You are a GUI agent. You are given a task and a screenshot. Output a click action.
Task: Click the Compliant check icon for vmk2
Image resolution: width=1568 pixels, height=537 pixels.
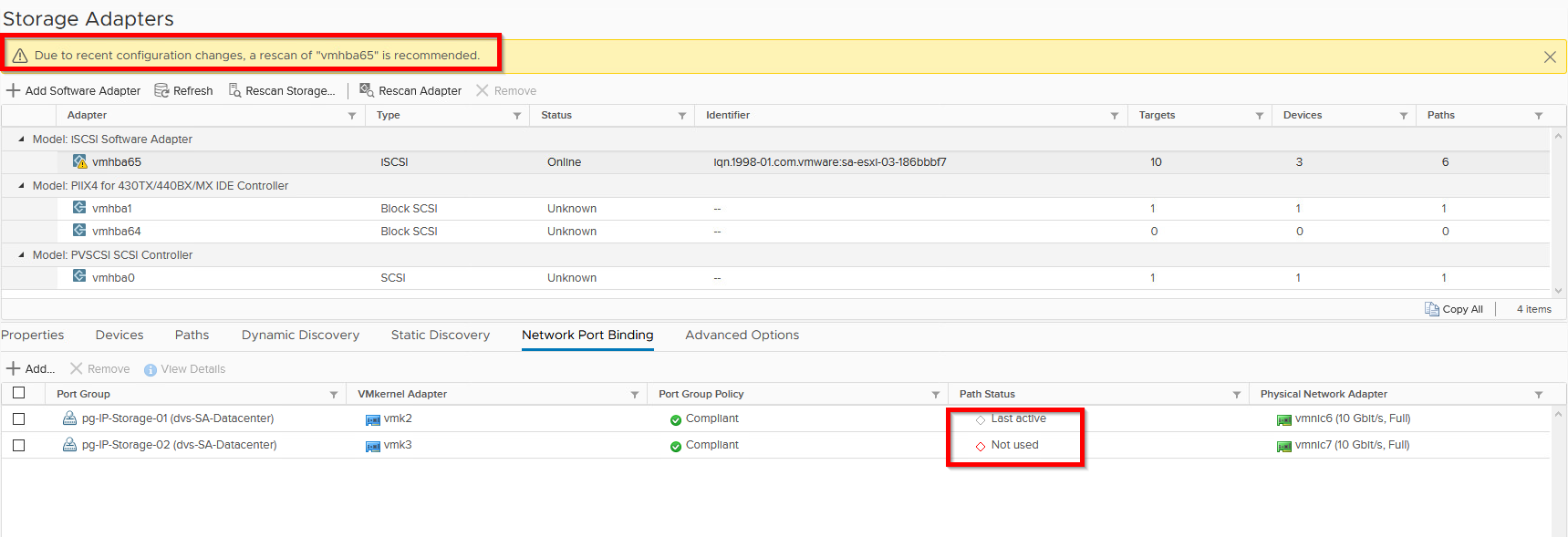pos(676,420)
